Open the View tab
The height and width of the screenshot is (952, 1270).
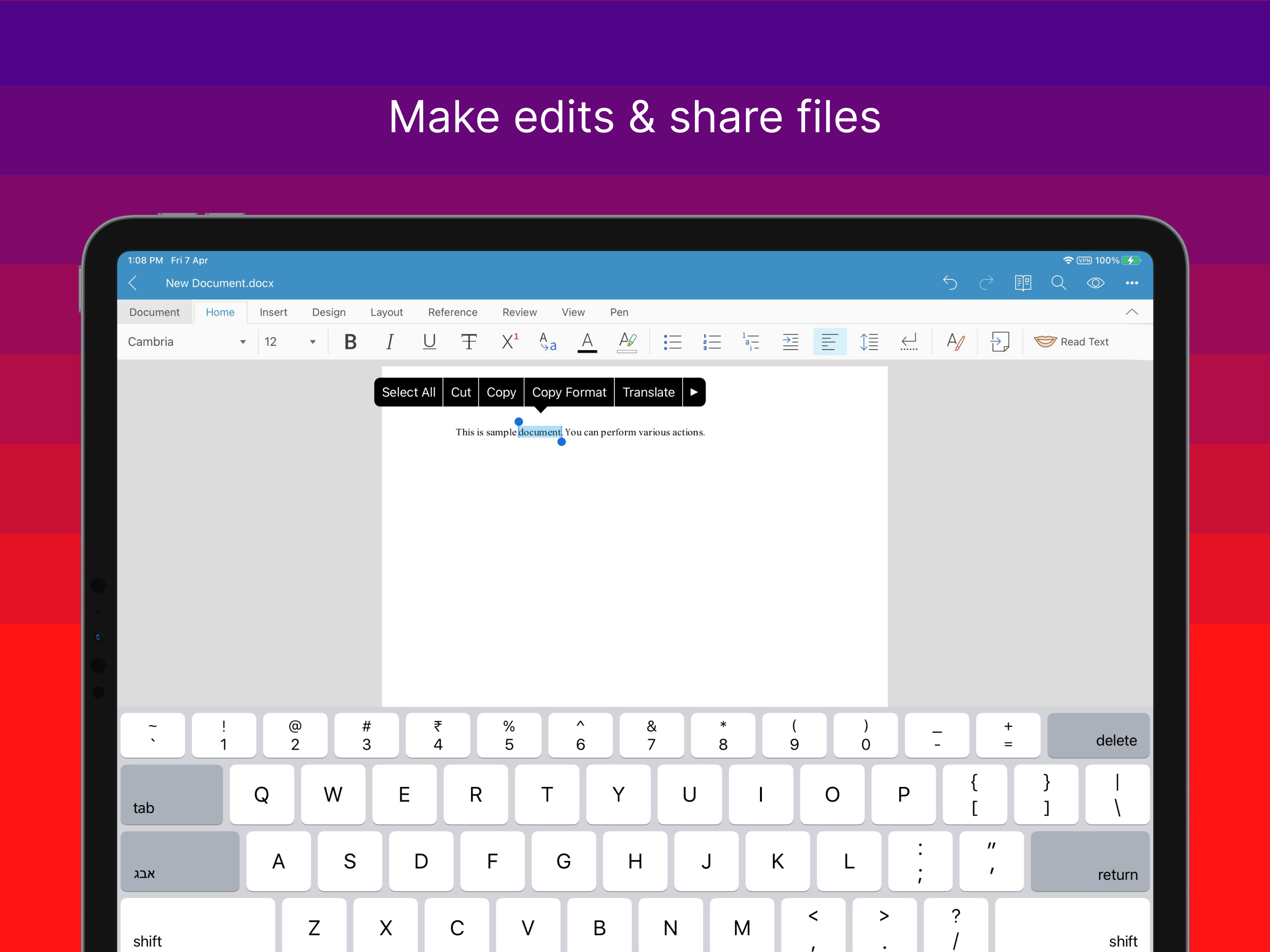[x=573, y=312]
